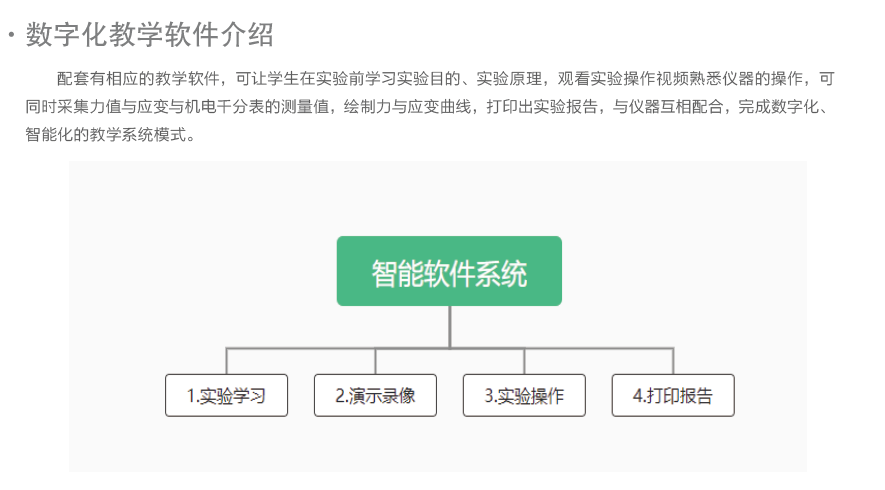Click the green 智能软件系统 box

(449, 271)
